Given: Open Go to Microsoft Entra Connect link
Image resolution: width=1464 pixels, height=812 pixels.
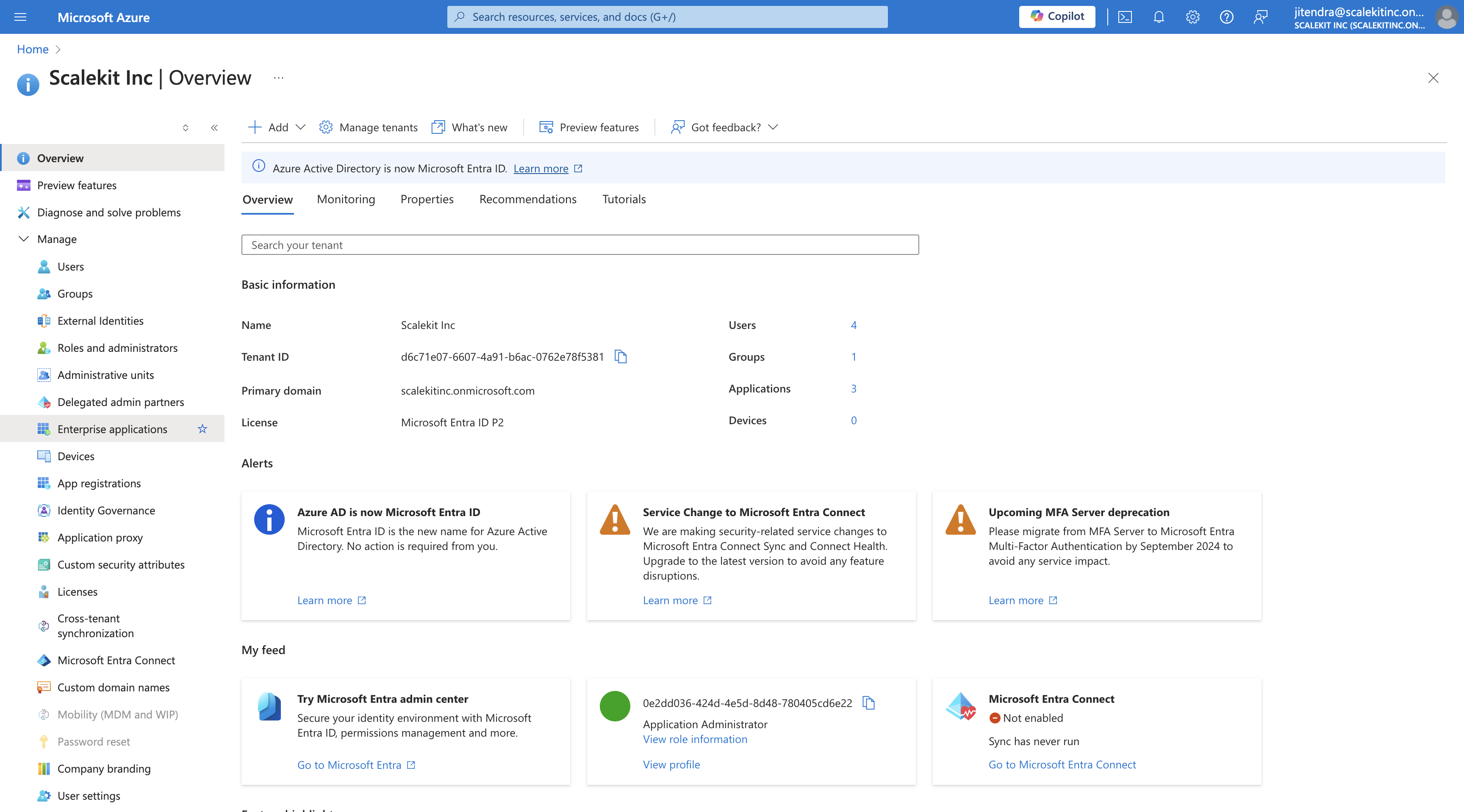Looking at the screenshot, I should pos(1062,765).
